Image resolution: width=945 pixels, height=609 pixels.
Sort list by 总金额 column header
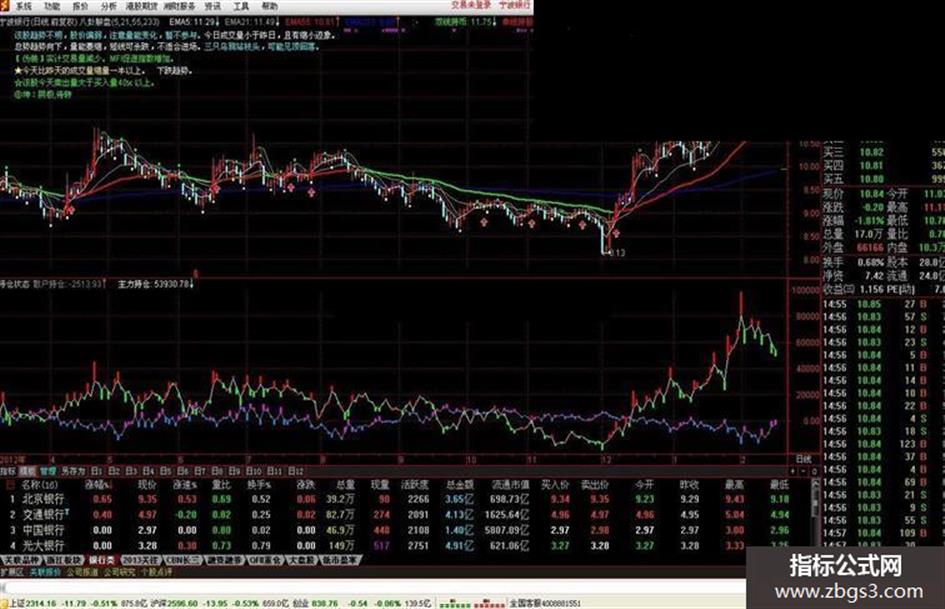tap(460, 484)
